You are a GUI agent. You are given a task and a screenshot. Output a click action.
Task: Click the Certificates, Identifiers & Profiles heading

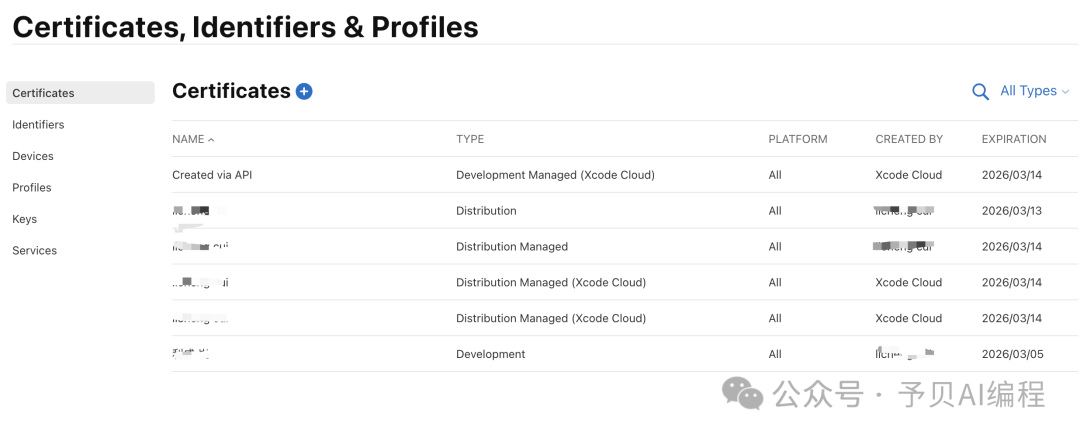pos(245,27)
